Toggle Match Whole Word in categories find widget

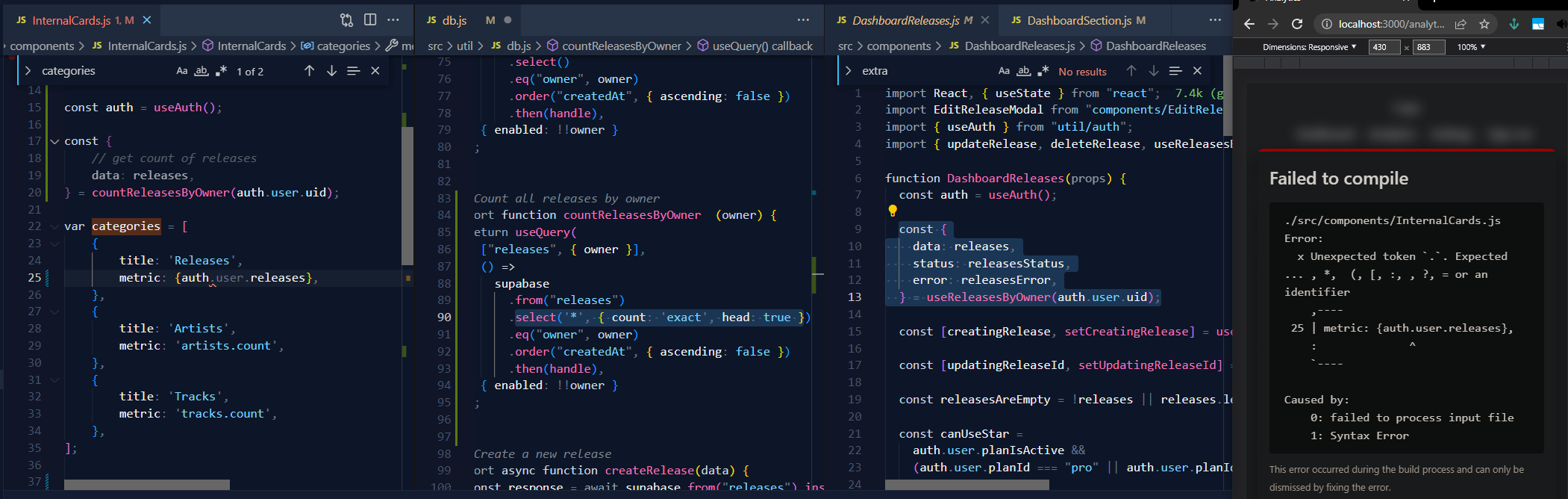click(x=202, y=71)
